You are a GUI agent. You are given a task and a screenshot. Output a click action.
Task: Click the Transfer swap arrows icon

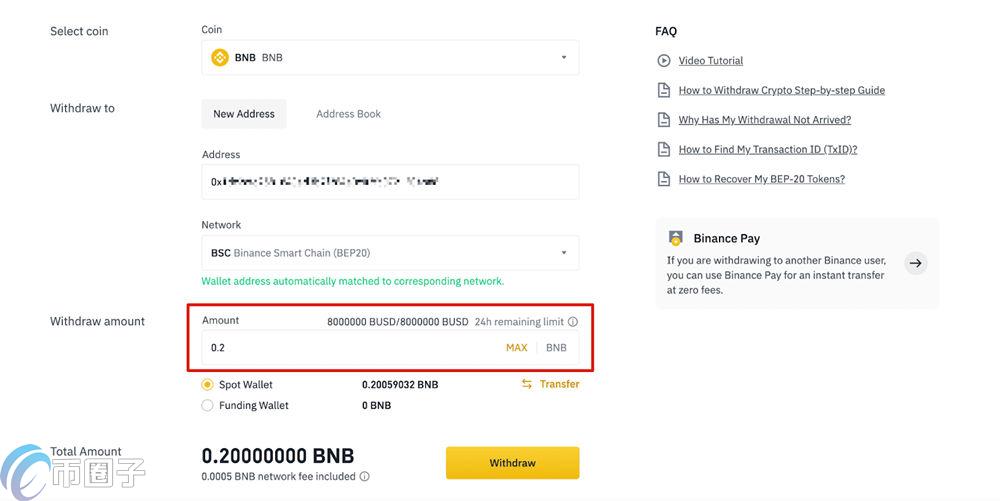pyautogui.click(x=527, y=384)
